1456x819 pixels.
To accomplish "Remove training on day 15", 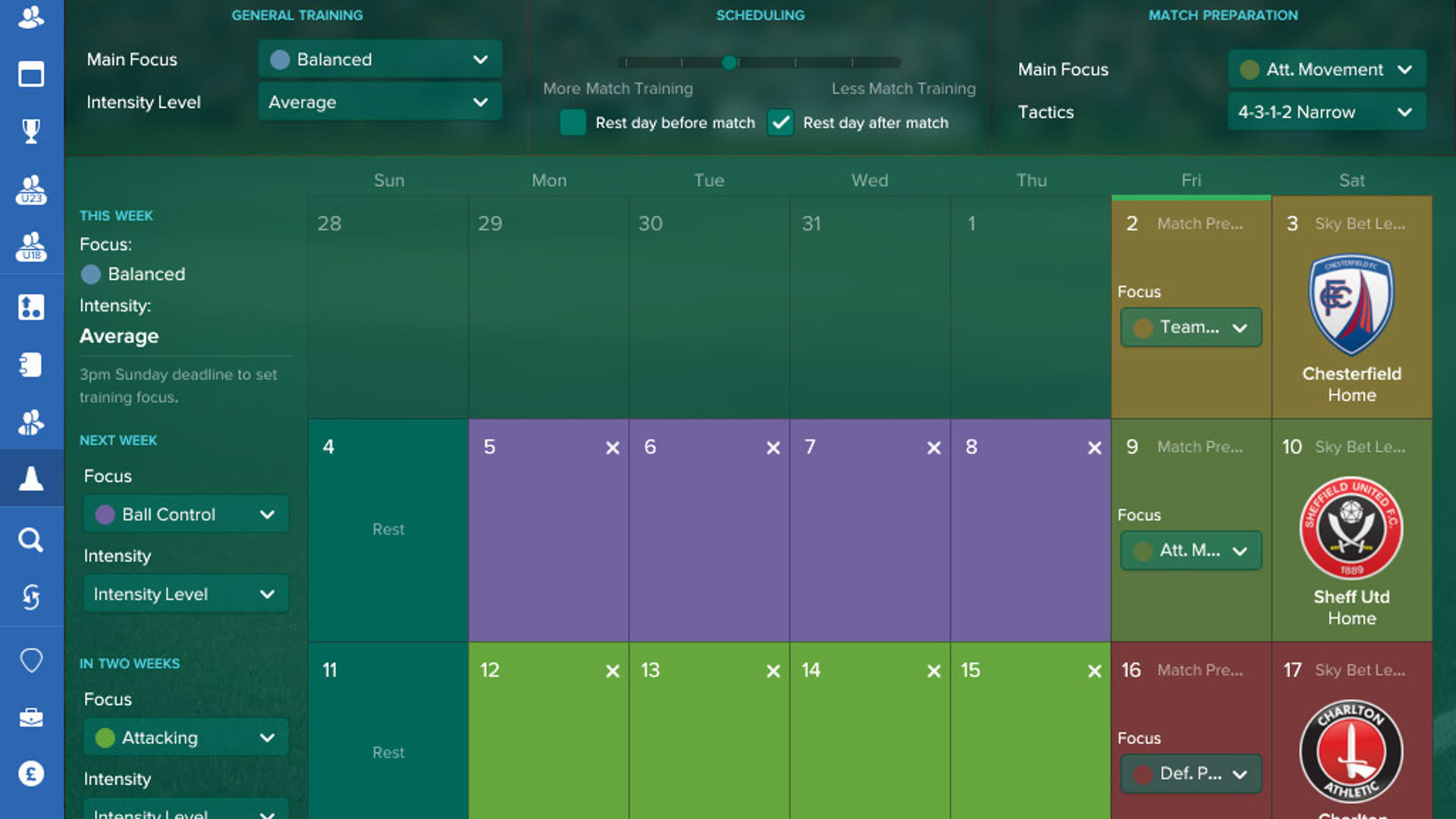I will [x=1095, y=671].
